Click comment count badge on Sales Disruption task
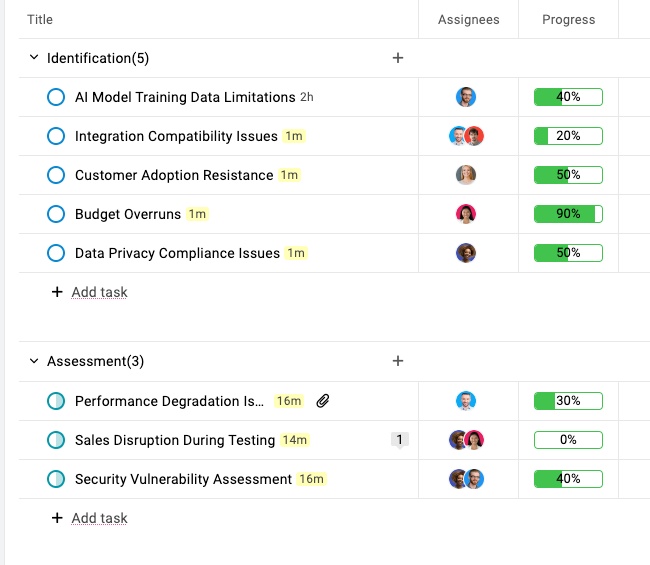 399,440
